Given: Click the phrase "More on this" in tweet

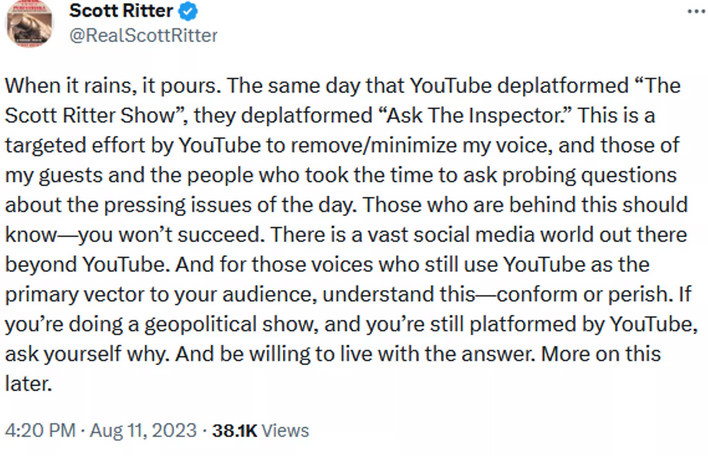Looking at the screenshot, I should click(x=601, y=354).
